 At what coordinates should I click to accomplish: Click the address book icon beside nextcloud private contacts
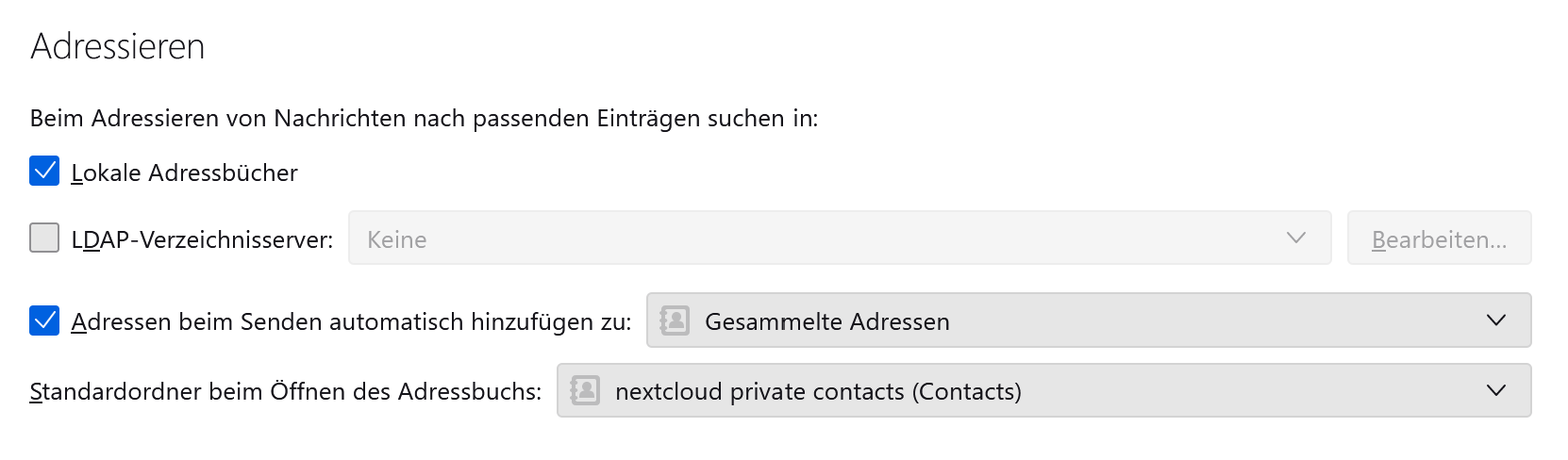tap(585, 390)
